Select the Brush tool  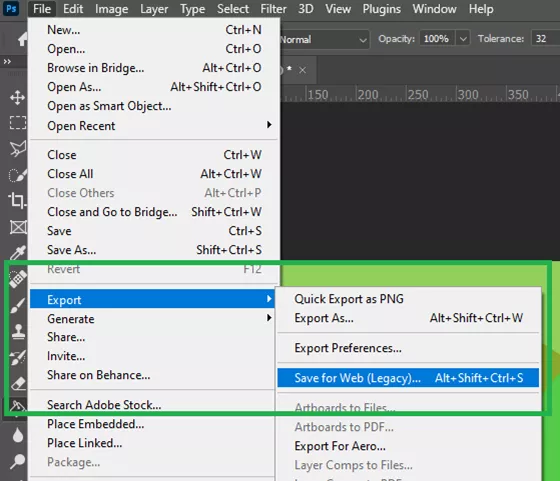(17, 305)
